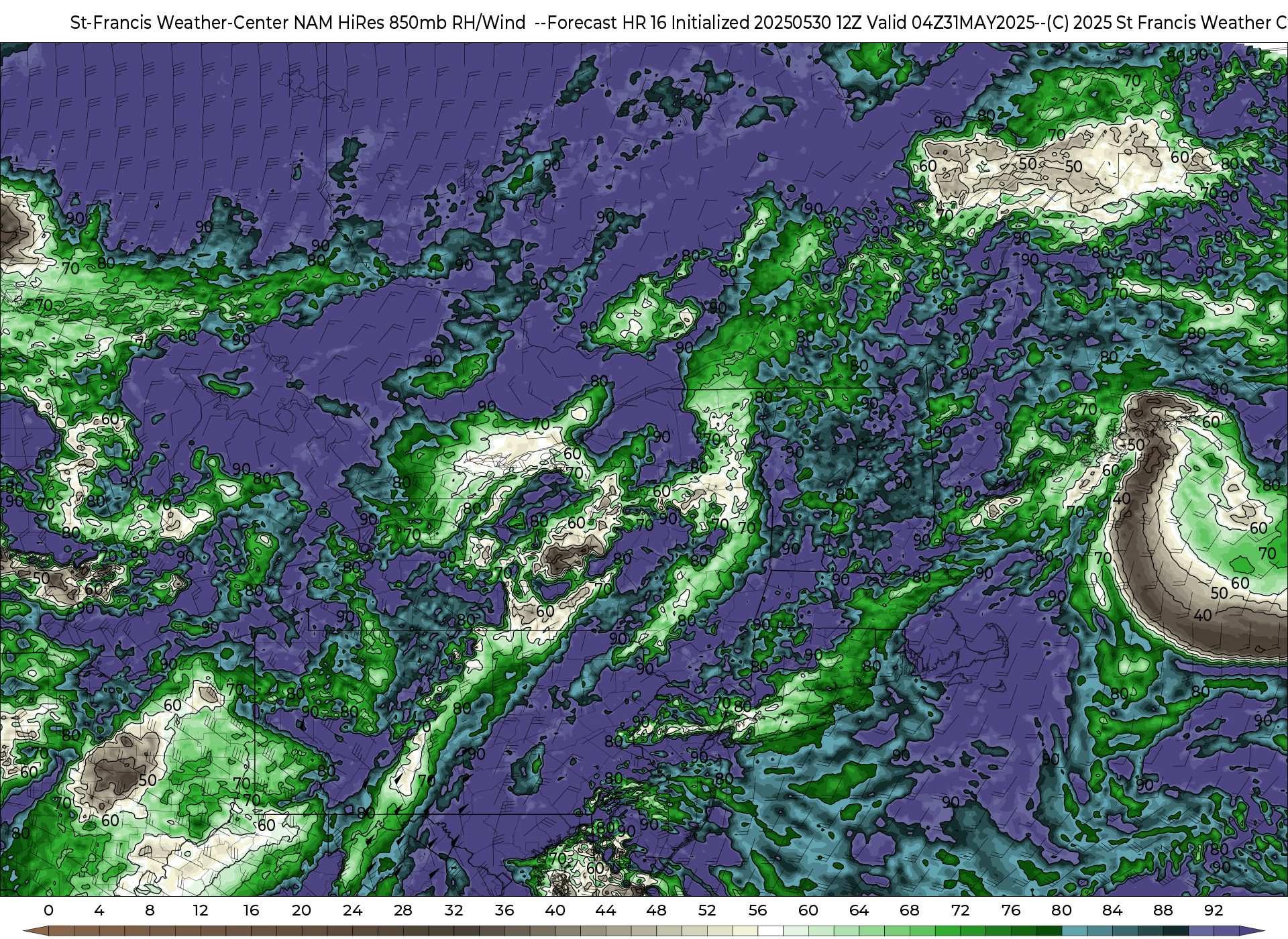The width and height of the screenshot is (1288, 939).
Task: Click the colorbar tick label '24'
Action: tap(352, 910)
